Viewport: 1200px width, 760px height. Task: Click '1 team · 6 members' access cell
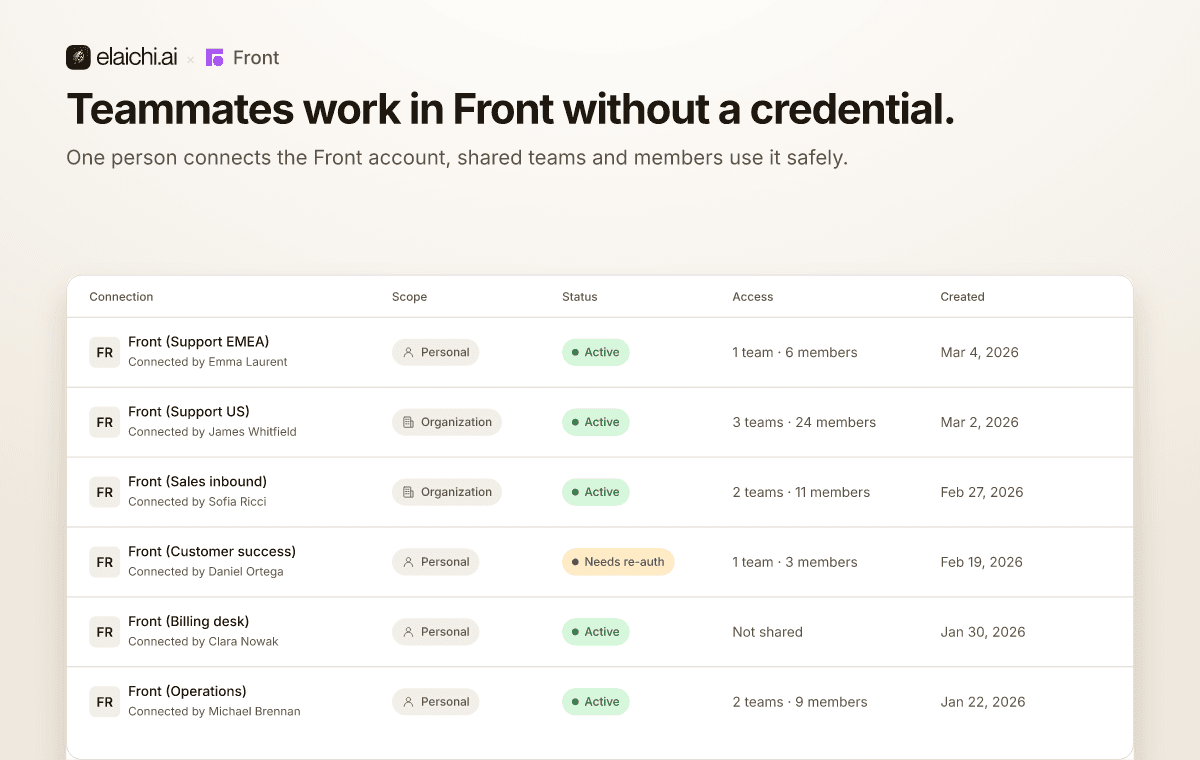[x=795, y=352]
